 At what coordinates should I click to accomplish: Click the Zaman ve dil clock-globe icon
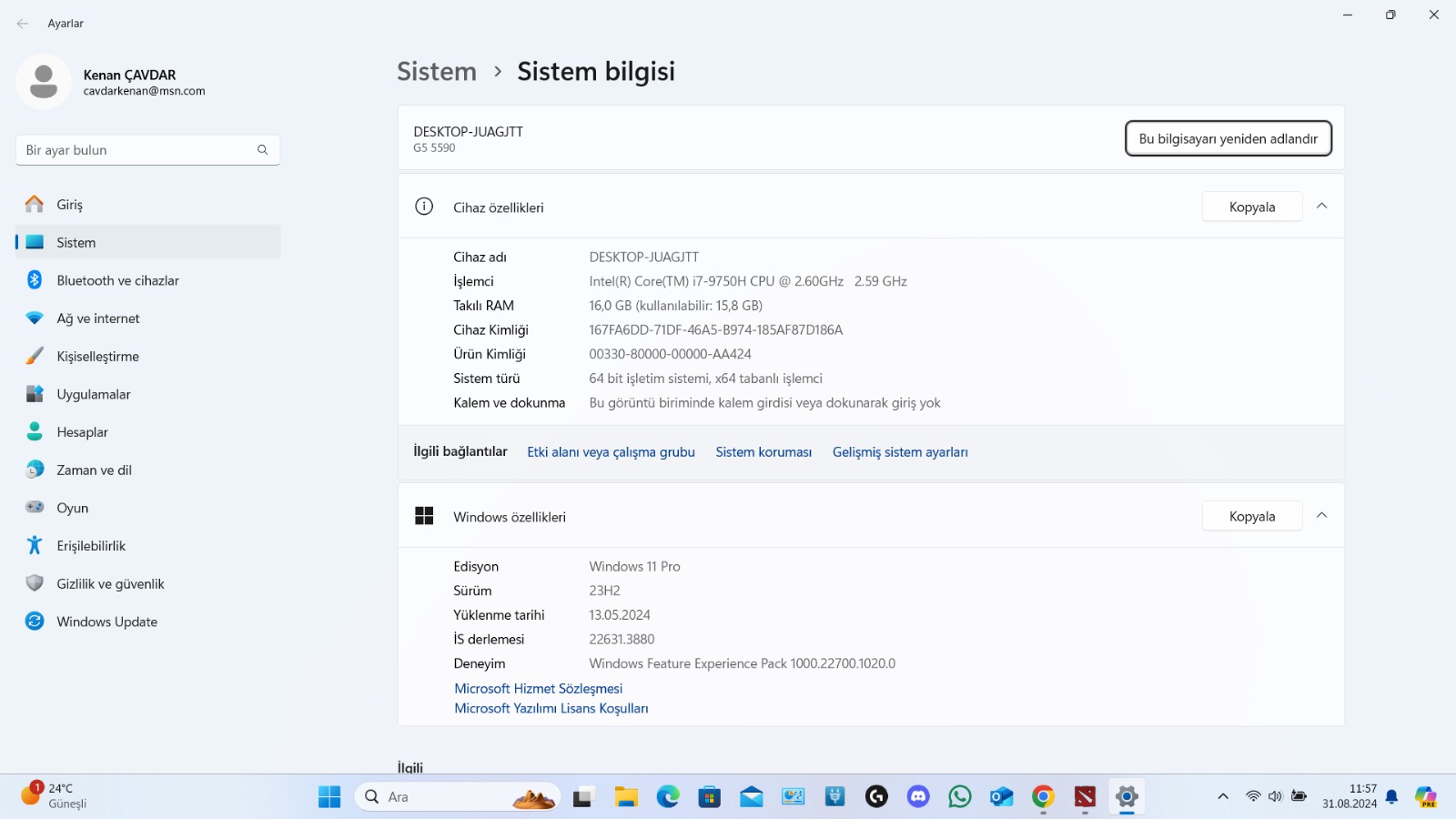click(35, 470)
